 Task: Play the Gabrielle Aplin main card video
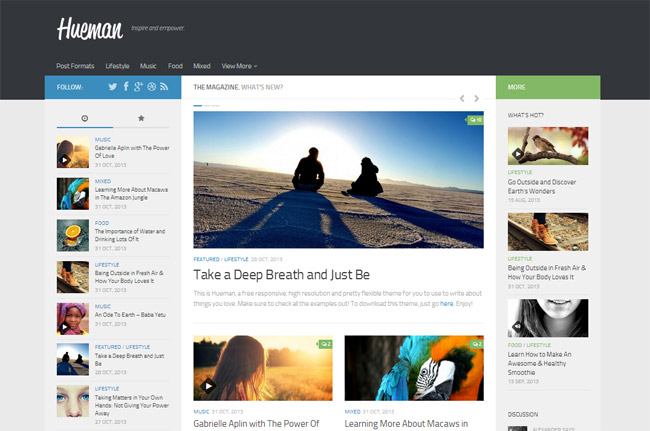click(x=208, y=386)
